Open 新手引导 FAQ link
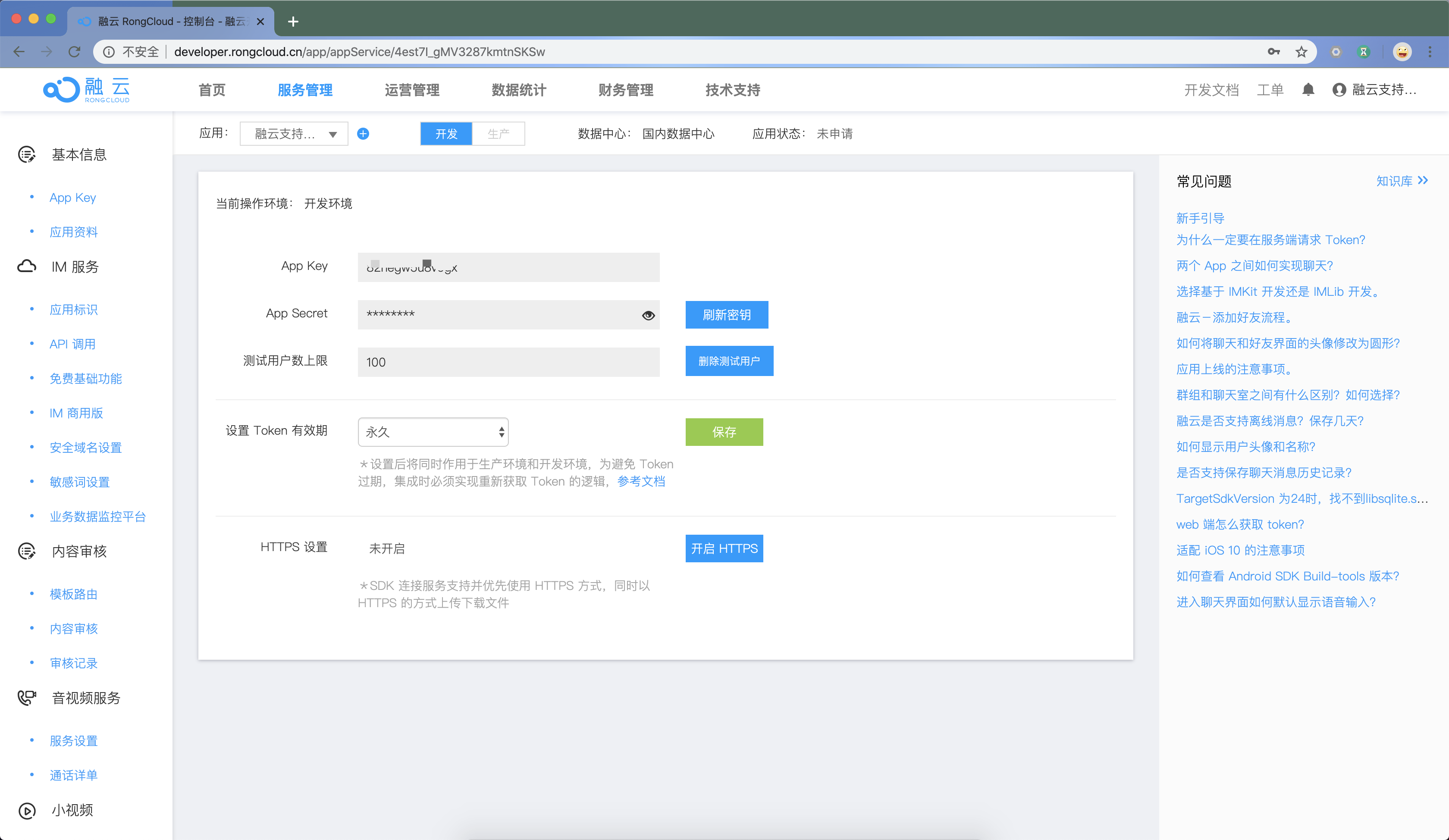This screenshot has height=840, width=1449. [1200, 219]
